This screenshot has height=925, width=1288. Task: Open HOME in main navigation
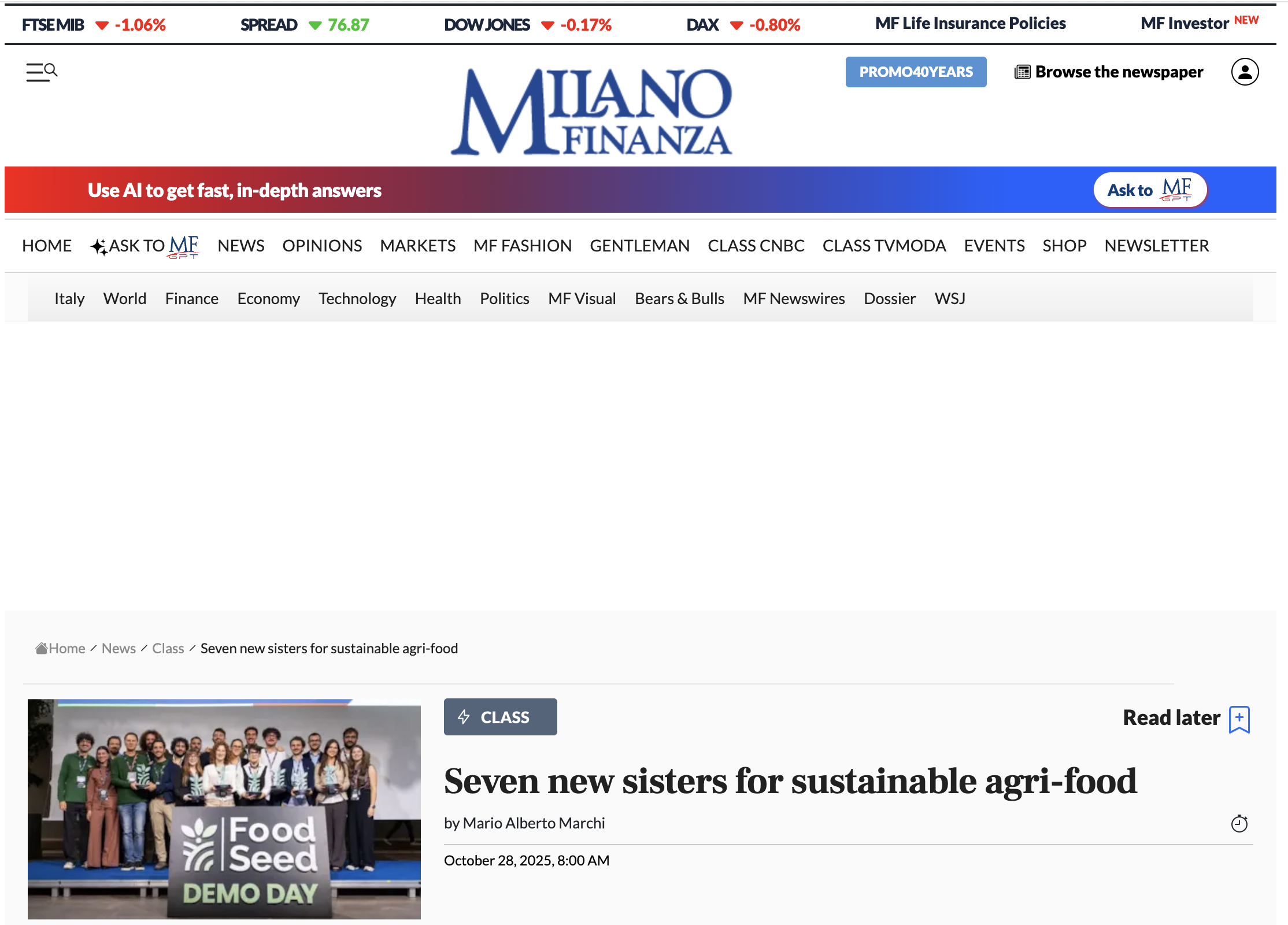(47, 246)
